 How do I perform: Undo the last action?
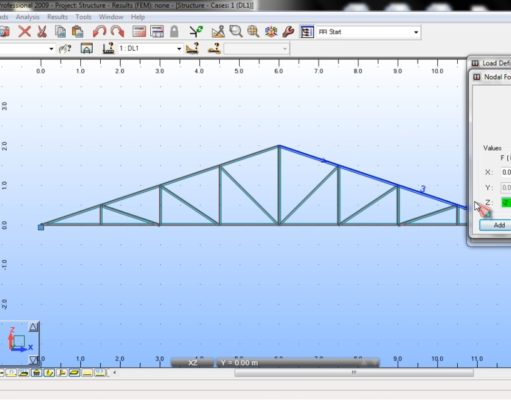(99, 32)
